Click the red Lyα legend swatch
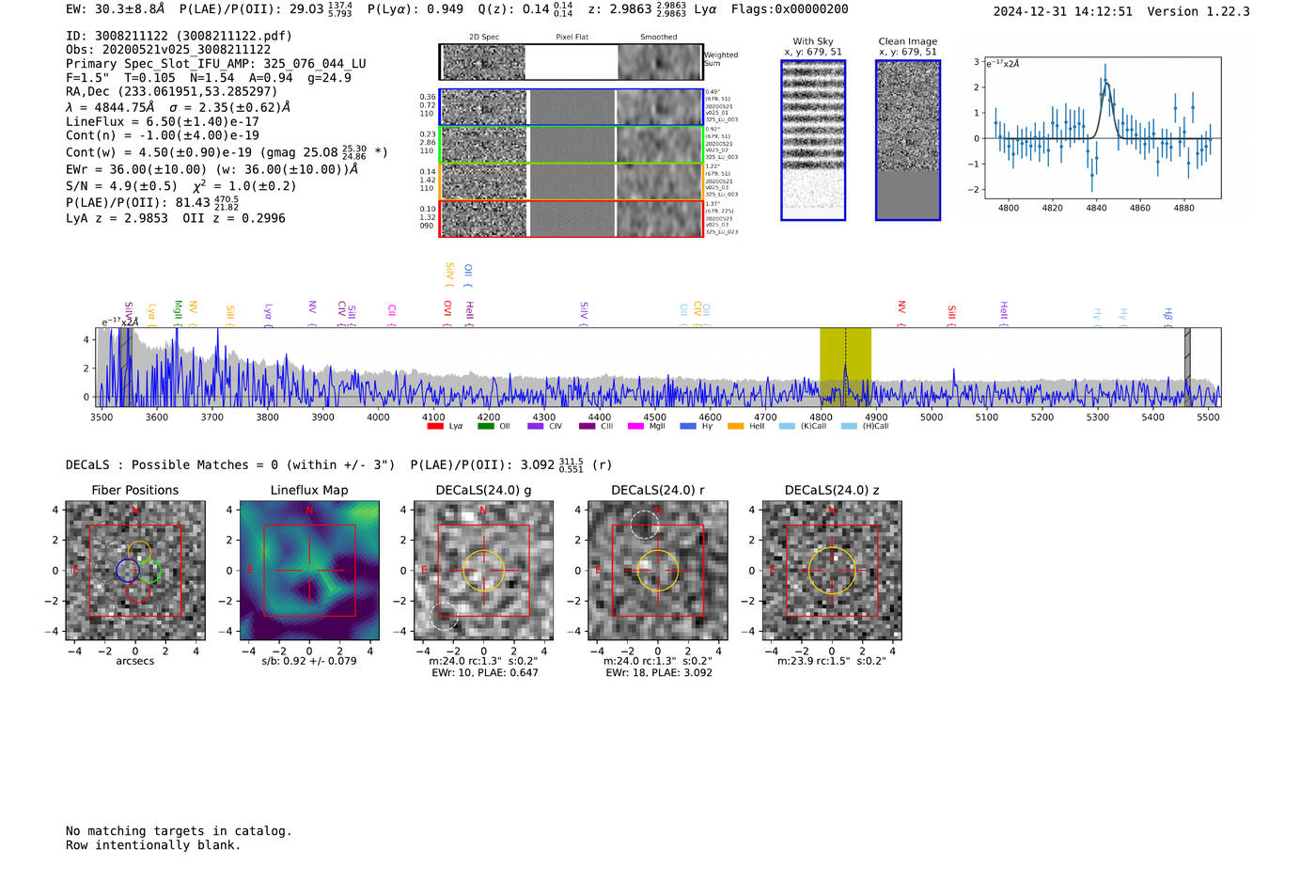1316x896 pixels. [x=435, y=426]
